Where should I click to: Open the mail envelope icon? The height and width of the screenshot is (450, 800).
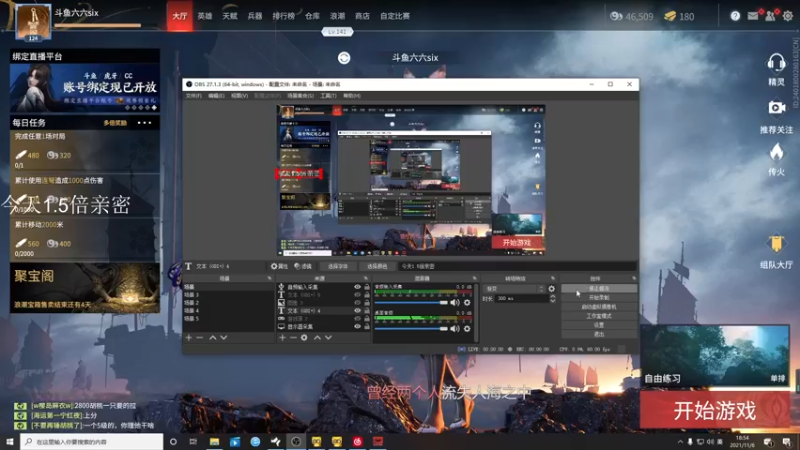tap(753, 16)
